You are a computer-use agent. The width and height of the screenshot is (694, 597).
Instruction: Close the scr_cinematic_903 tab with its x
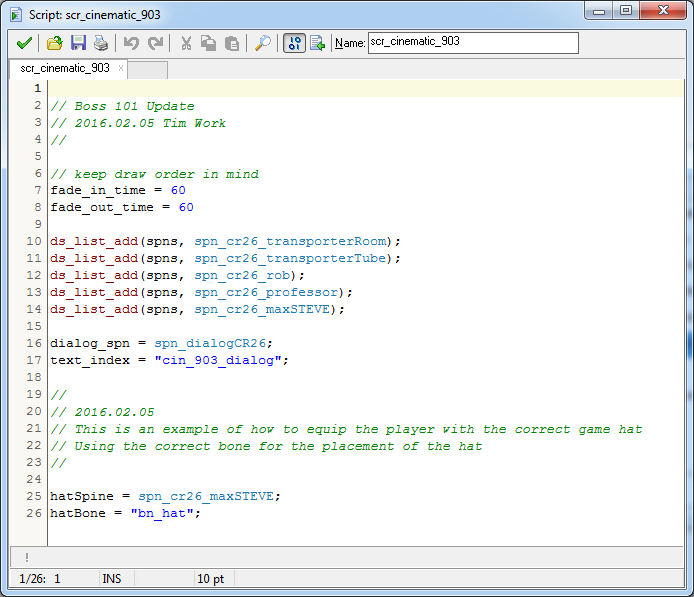(x=120, y=68)
